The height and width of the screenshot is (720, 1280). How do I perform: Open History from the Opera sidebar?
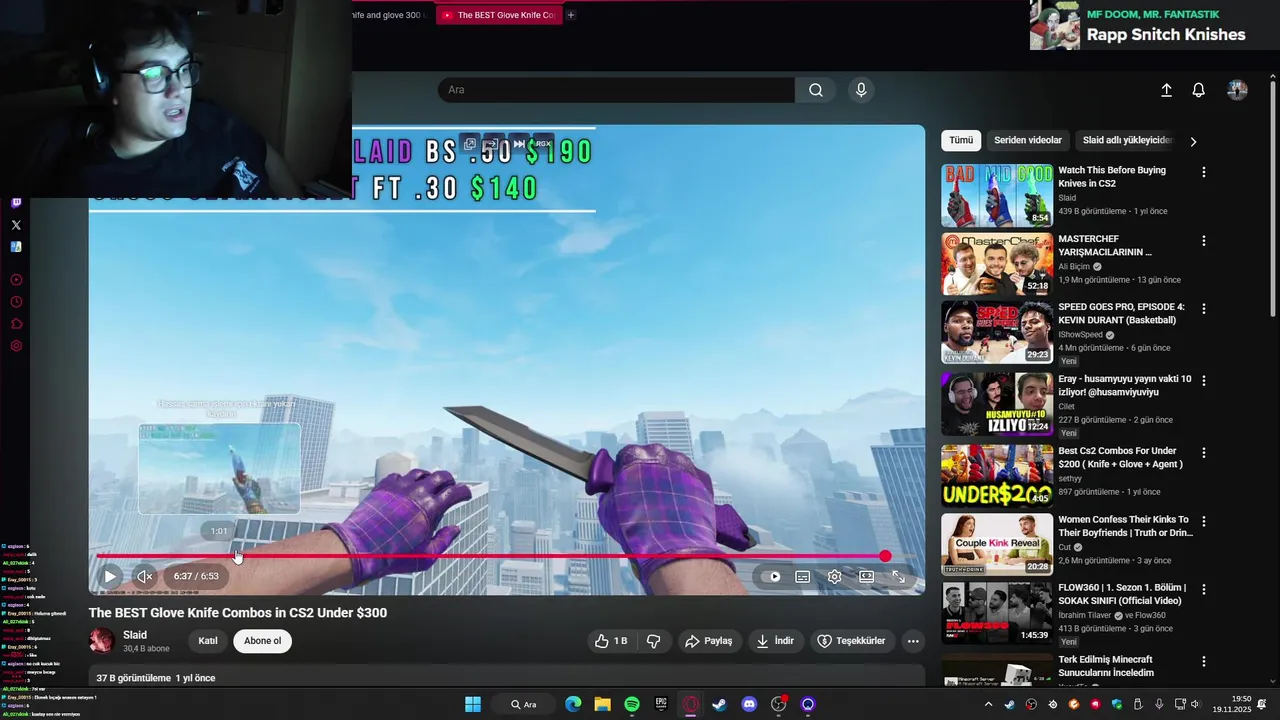16,302
